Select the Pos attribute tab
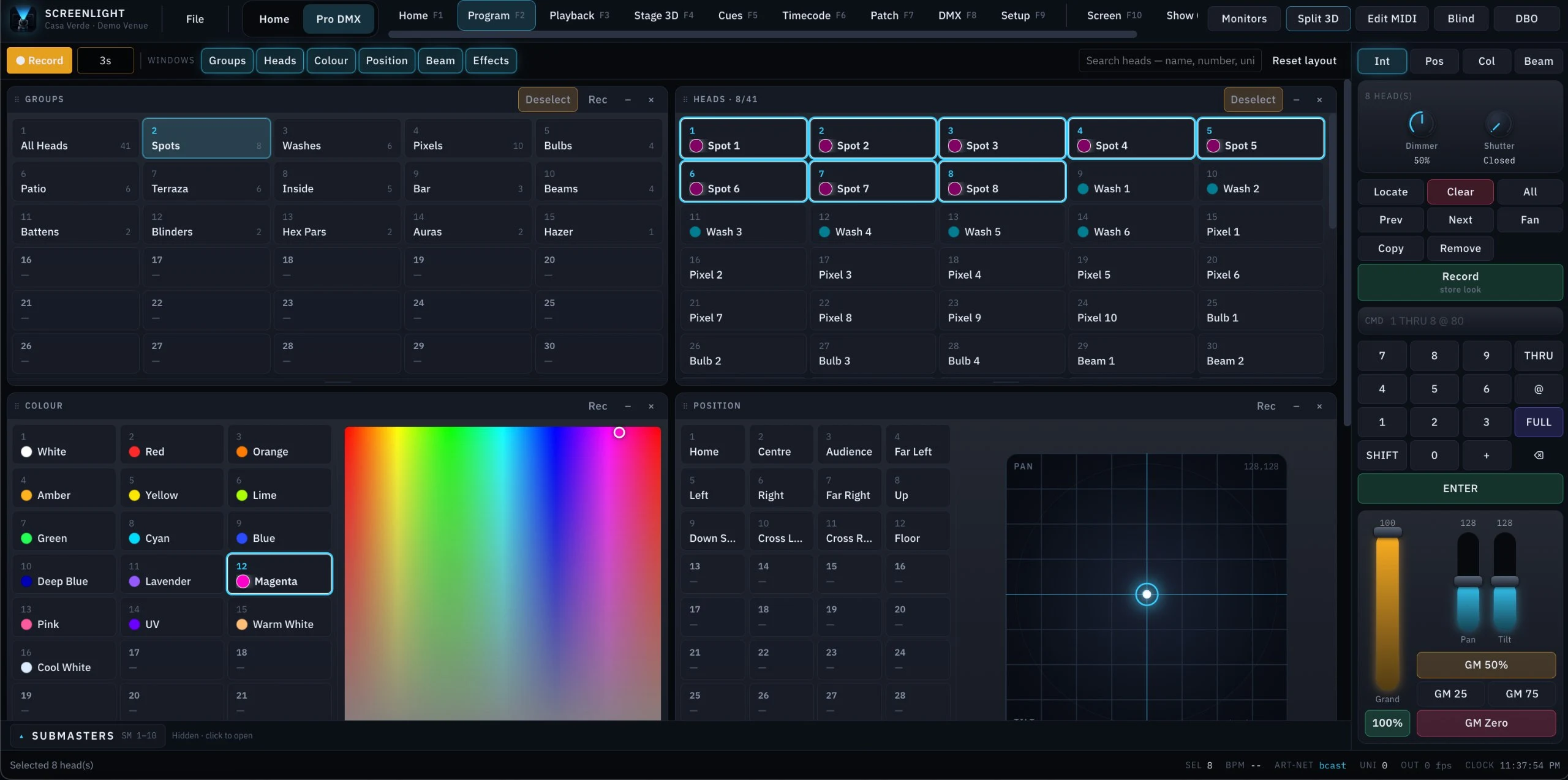 click(x=1434, y=61)
